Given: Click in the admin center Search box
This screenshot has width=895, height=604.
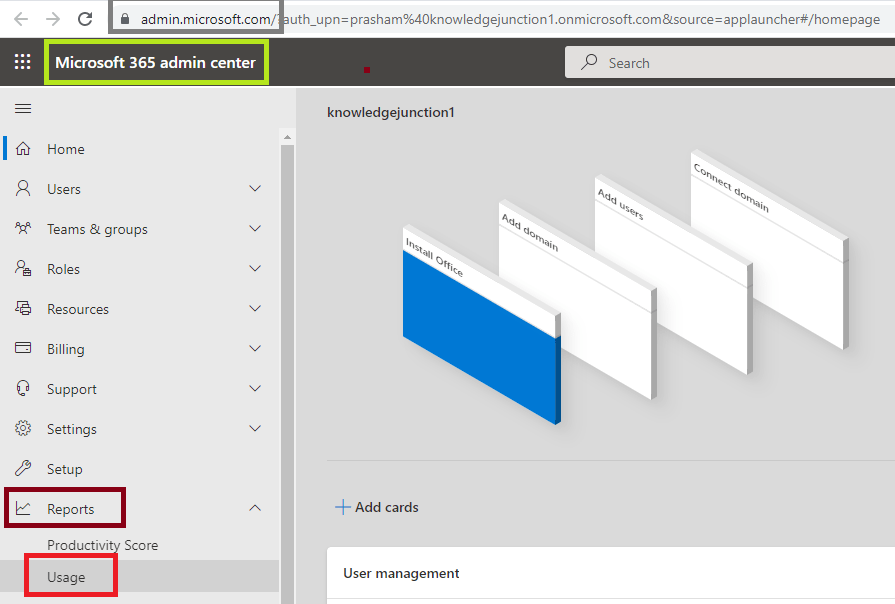Looking at the screenshot, I should point(730,62).
